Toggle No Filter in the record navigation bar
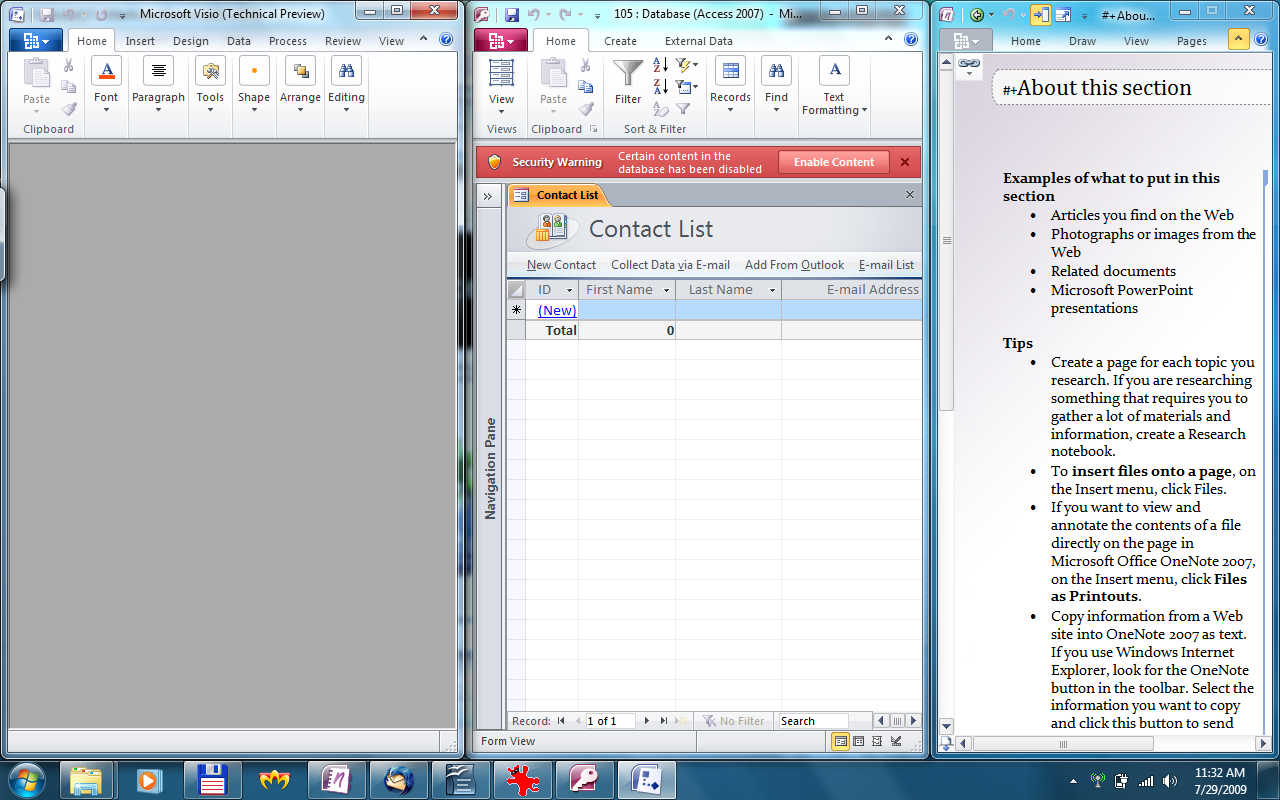Image resolution: width=1280 pixels, height=800 pixels. [x=735, y=720]
